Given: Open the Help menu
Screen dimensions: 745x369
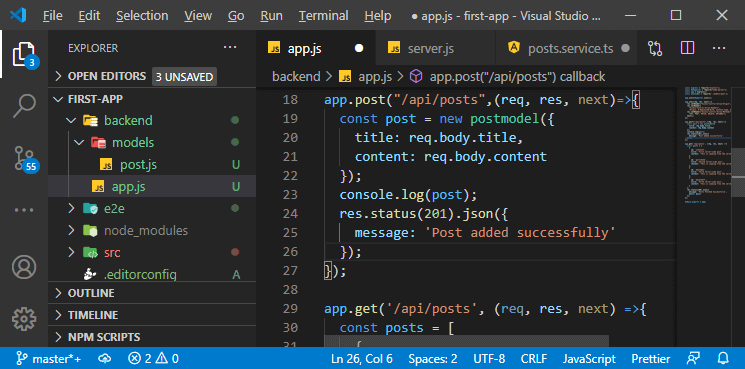Looking at the screenshot, I should [378, 16].
